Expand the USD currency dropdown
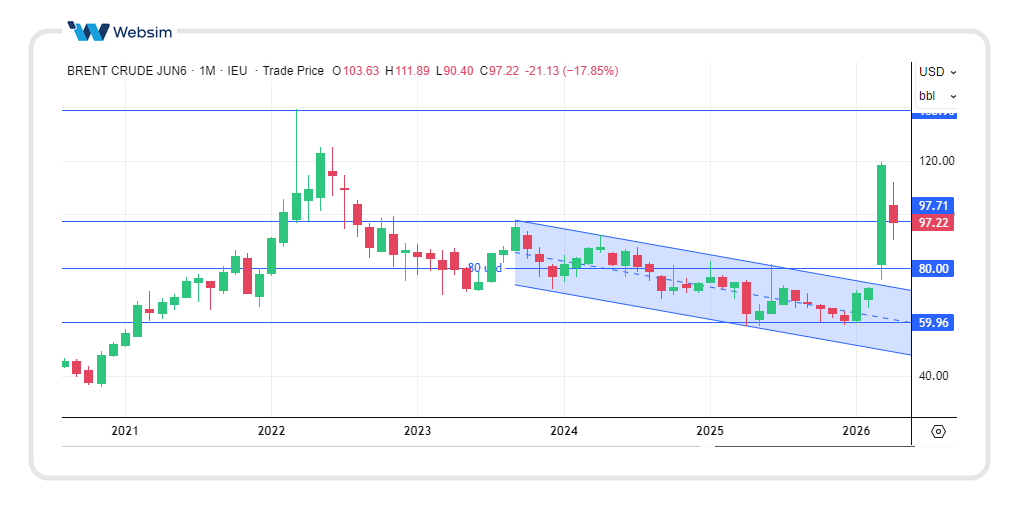 click(x=937, y=72)
